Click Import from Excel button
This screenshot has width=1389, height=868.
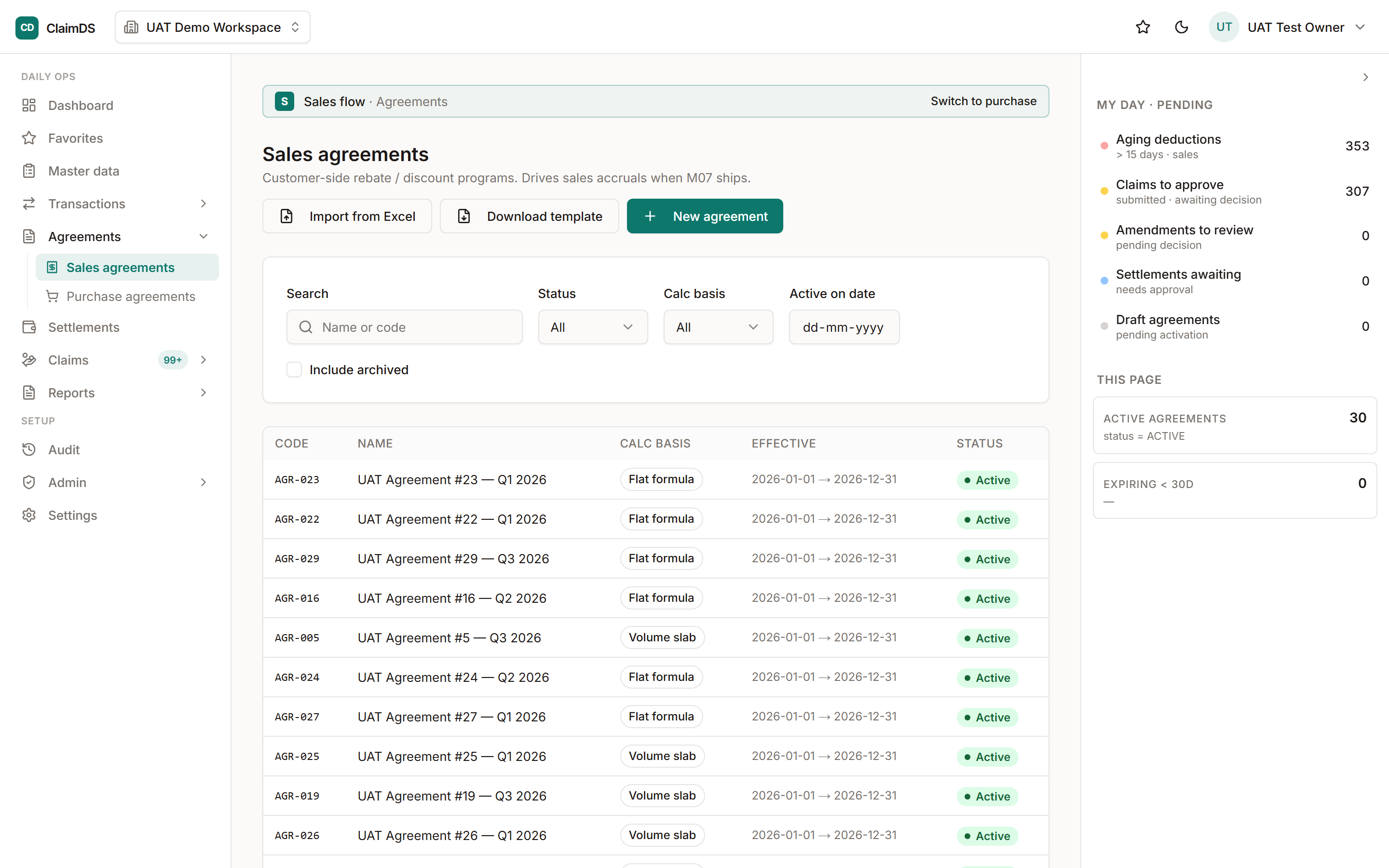pos(347,216)
